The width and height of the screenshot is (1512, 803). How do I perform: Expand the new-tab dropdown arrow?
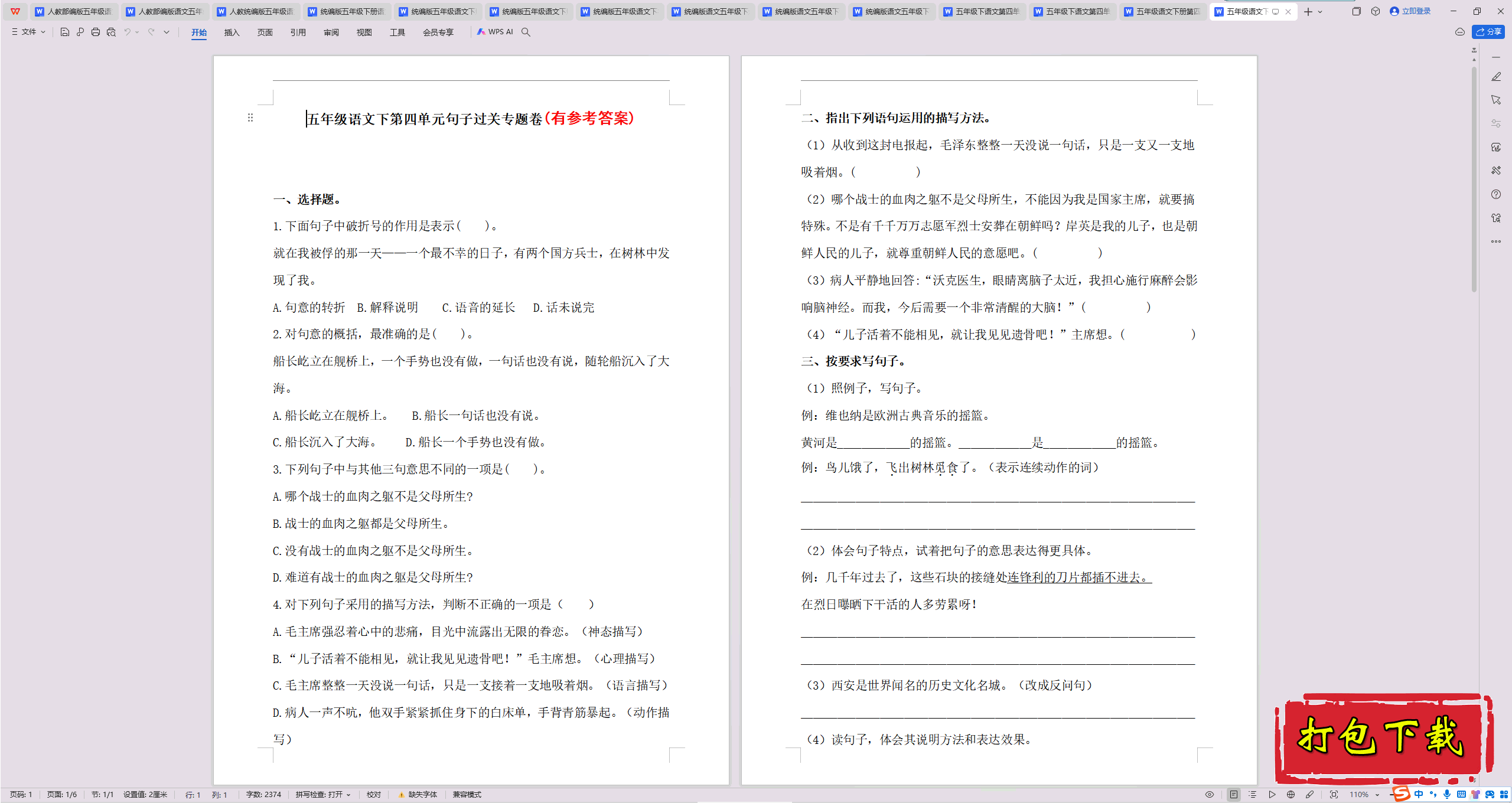[x=1320, y=12]
